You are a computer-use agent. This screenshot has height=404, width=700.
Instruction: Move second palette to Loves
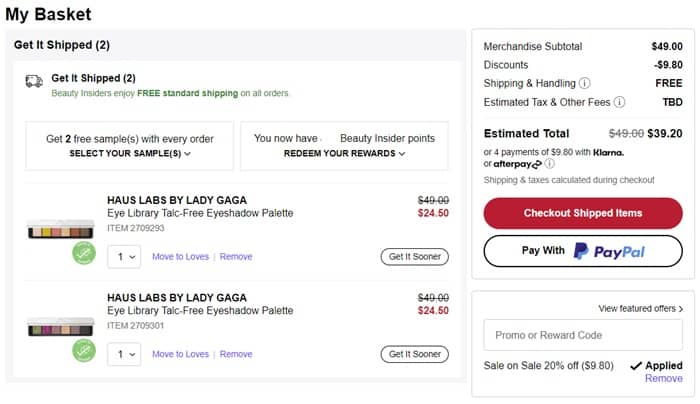pos(180,354)
